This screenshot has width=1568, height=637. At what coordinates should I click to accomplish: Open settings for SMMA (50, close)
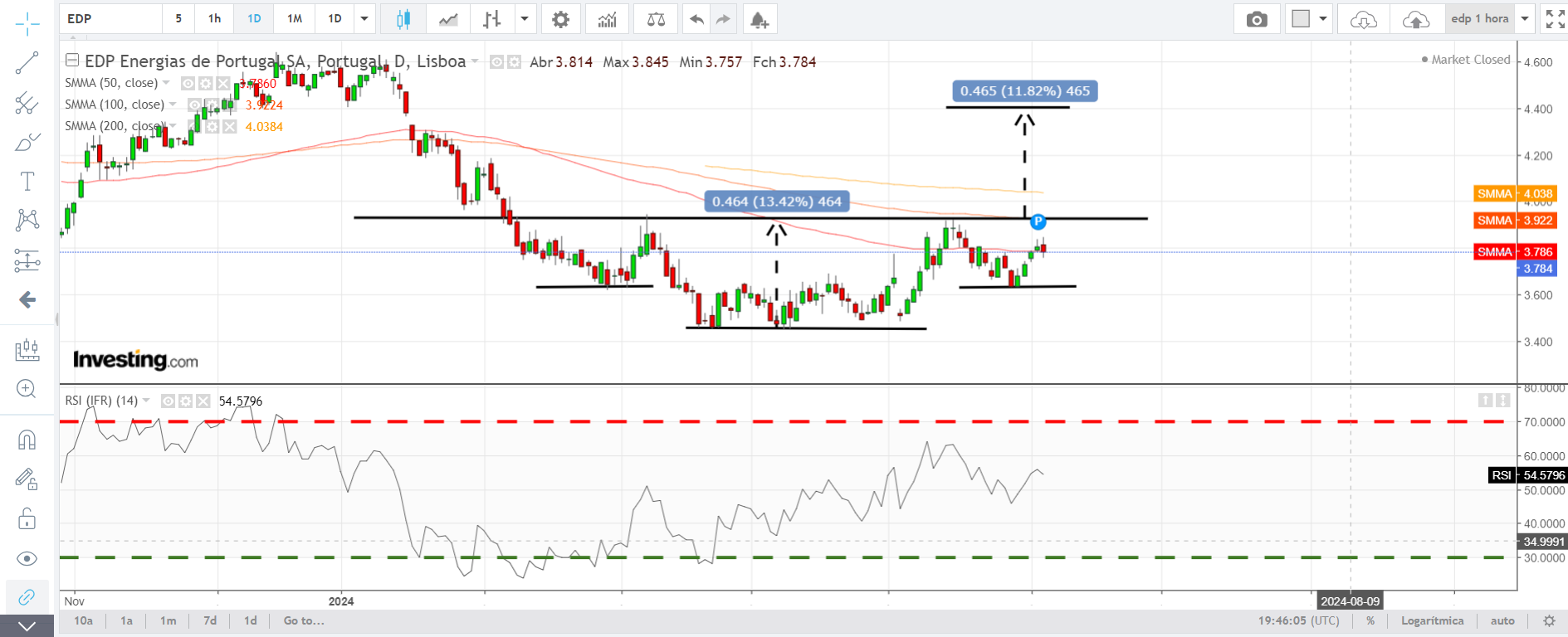[x=206, y=83]
